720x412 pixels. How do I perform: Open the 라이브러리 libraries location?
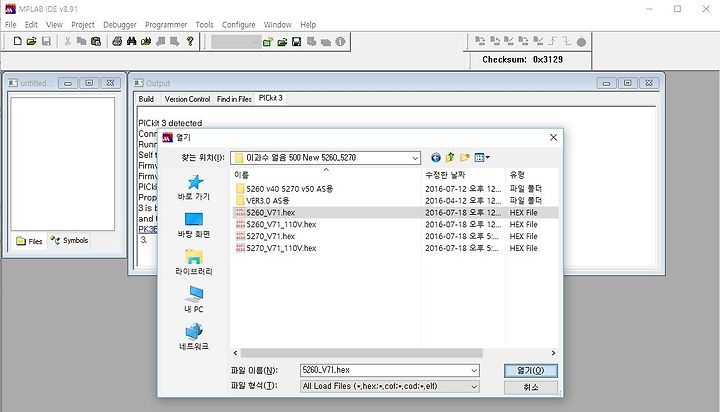[x=194, y=263]
